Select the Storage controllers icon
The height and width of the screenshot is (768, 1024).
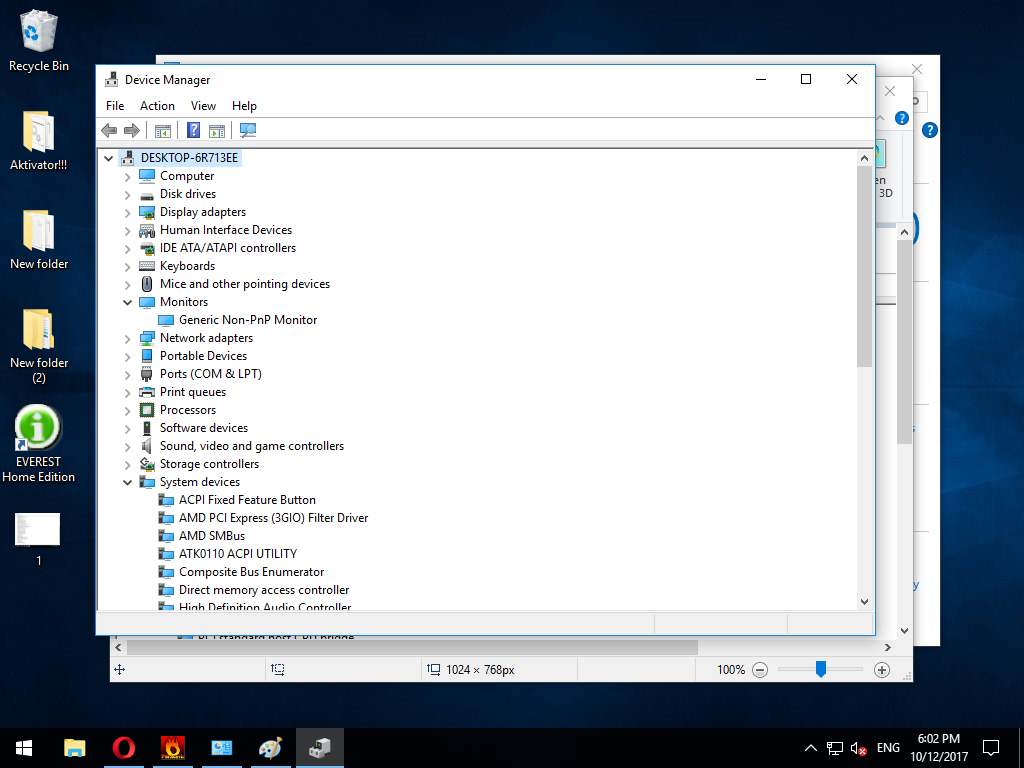147,464
